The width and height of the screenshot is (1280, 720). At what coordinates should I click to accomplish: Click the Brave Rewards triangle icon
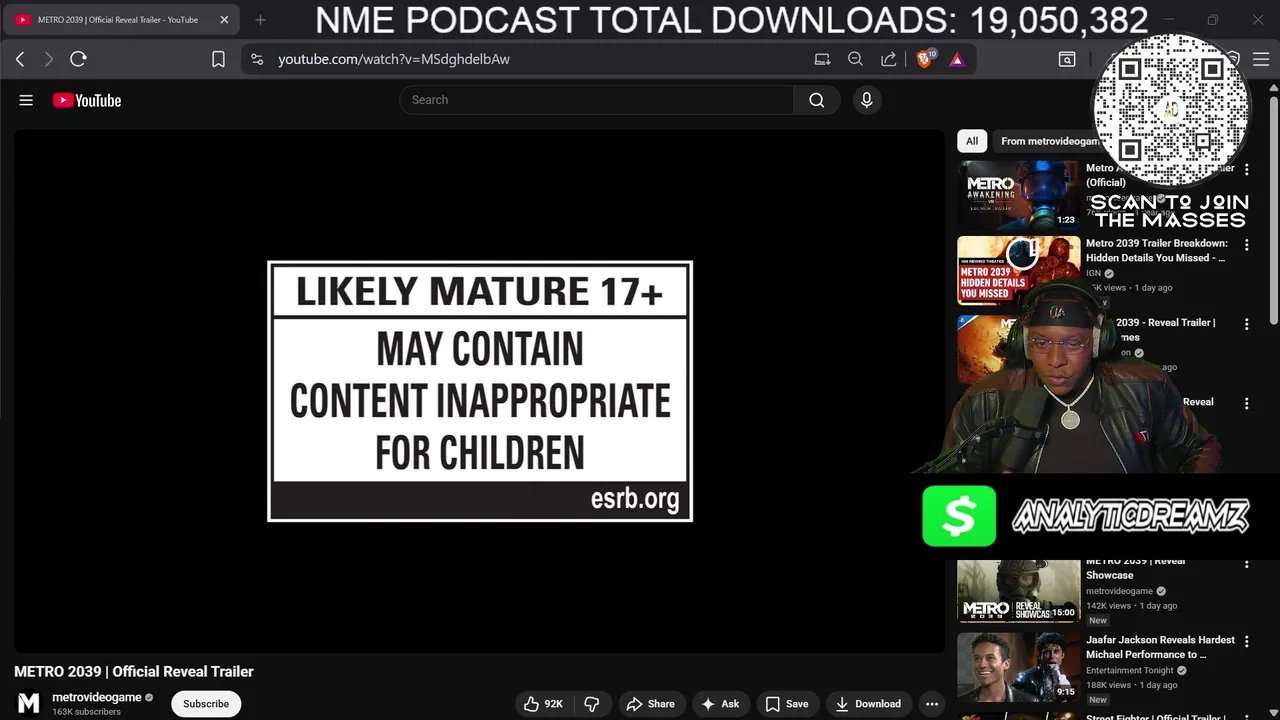tap(957, 59)
